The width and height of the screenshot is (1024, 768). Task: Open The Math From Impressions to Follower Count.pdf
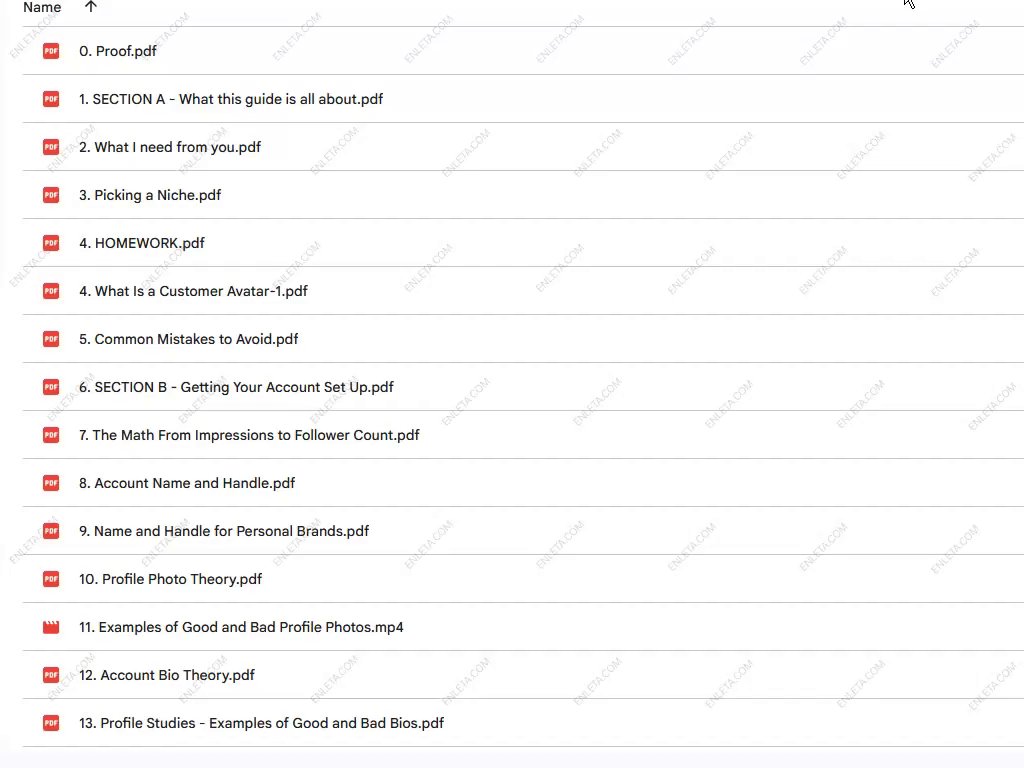249,435
